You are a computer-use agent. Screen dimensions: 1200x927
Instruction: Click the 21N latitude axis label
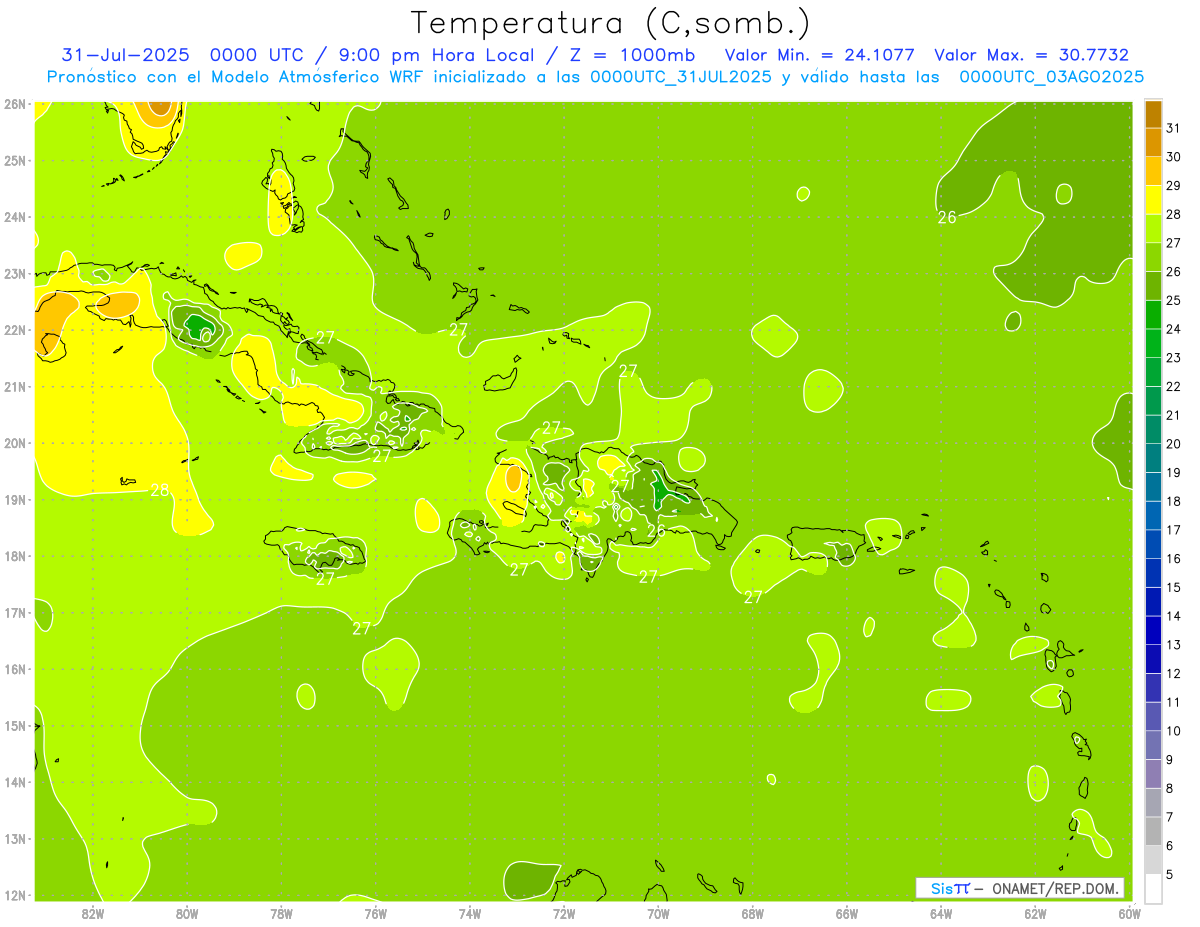pos(16,386)
